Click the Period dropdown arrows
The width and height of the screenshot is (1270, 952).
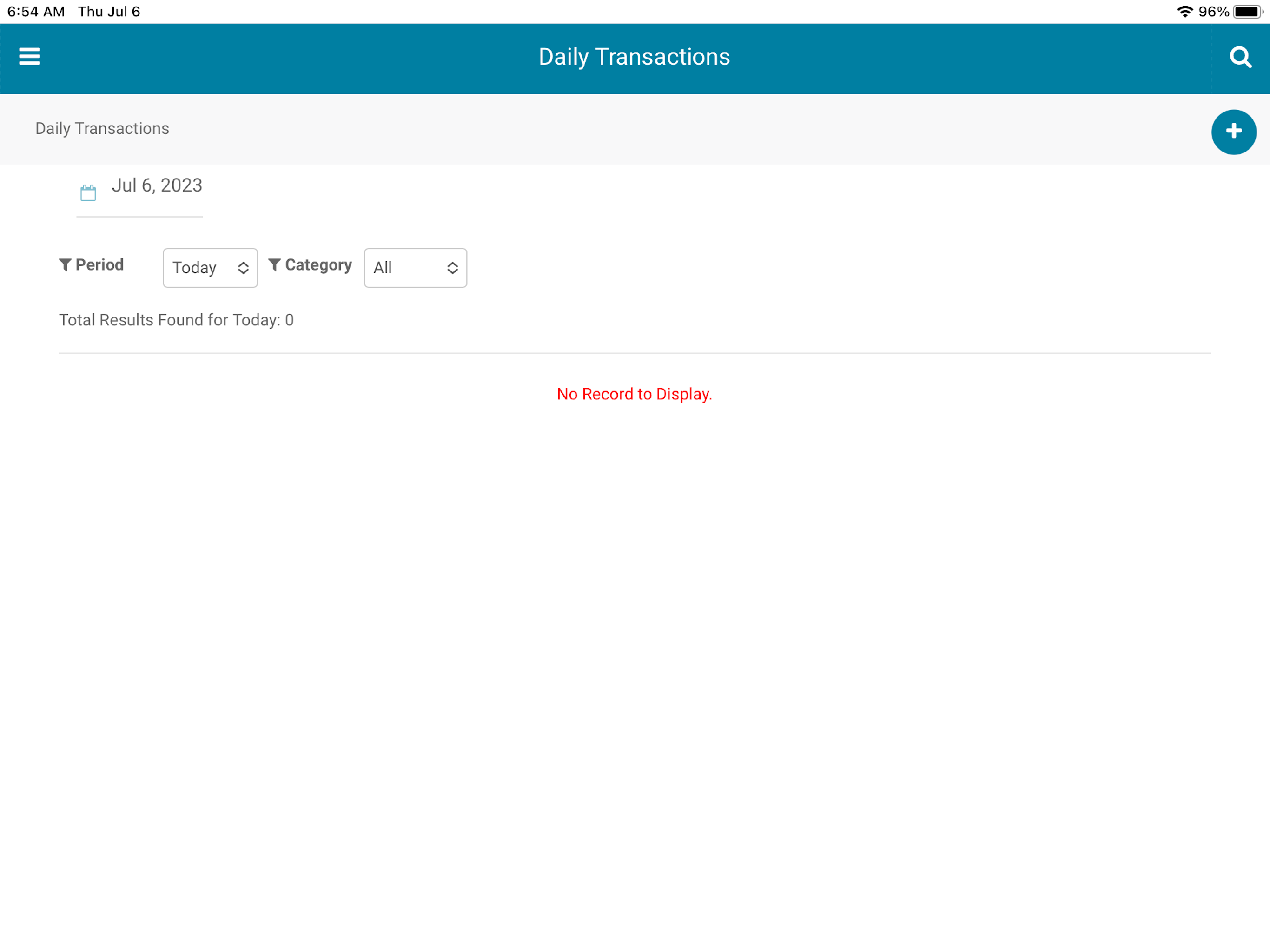(244, 268)
